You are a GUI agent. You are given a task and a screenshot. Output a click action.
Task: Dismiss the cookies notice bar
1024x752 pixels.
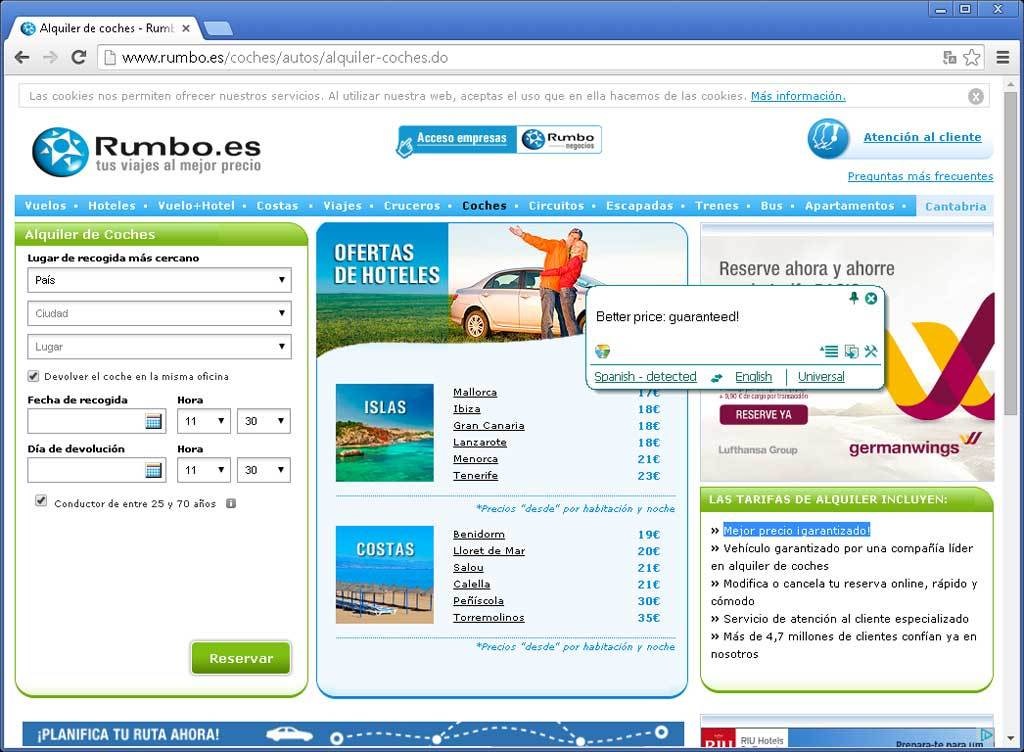click(x=976, y=96)
